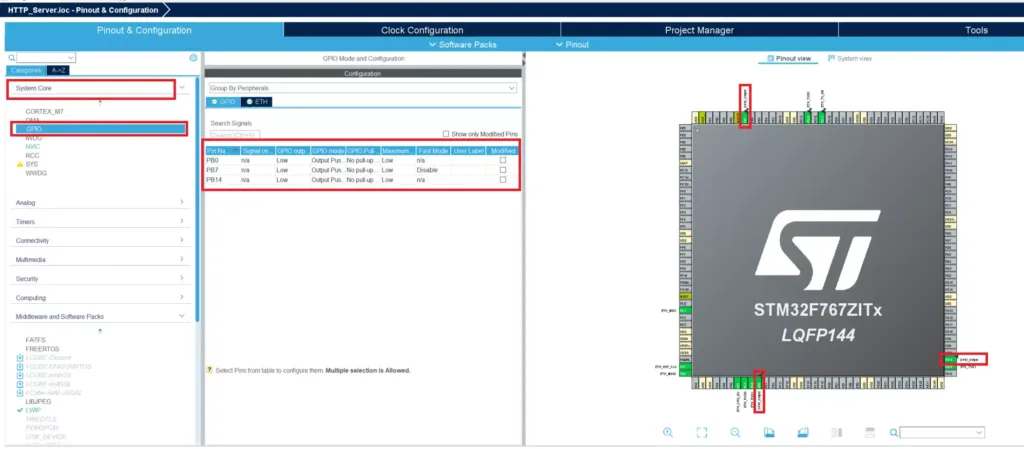This screenshot has width=1024, height=449.
Task: Expand the Security category
Action: point(182,278)
